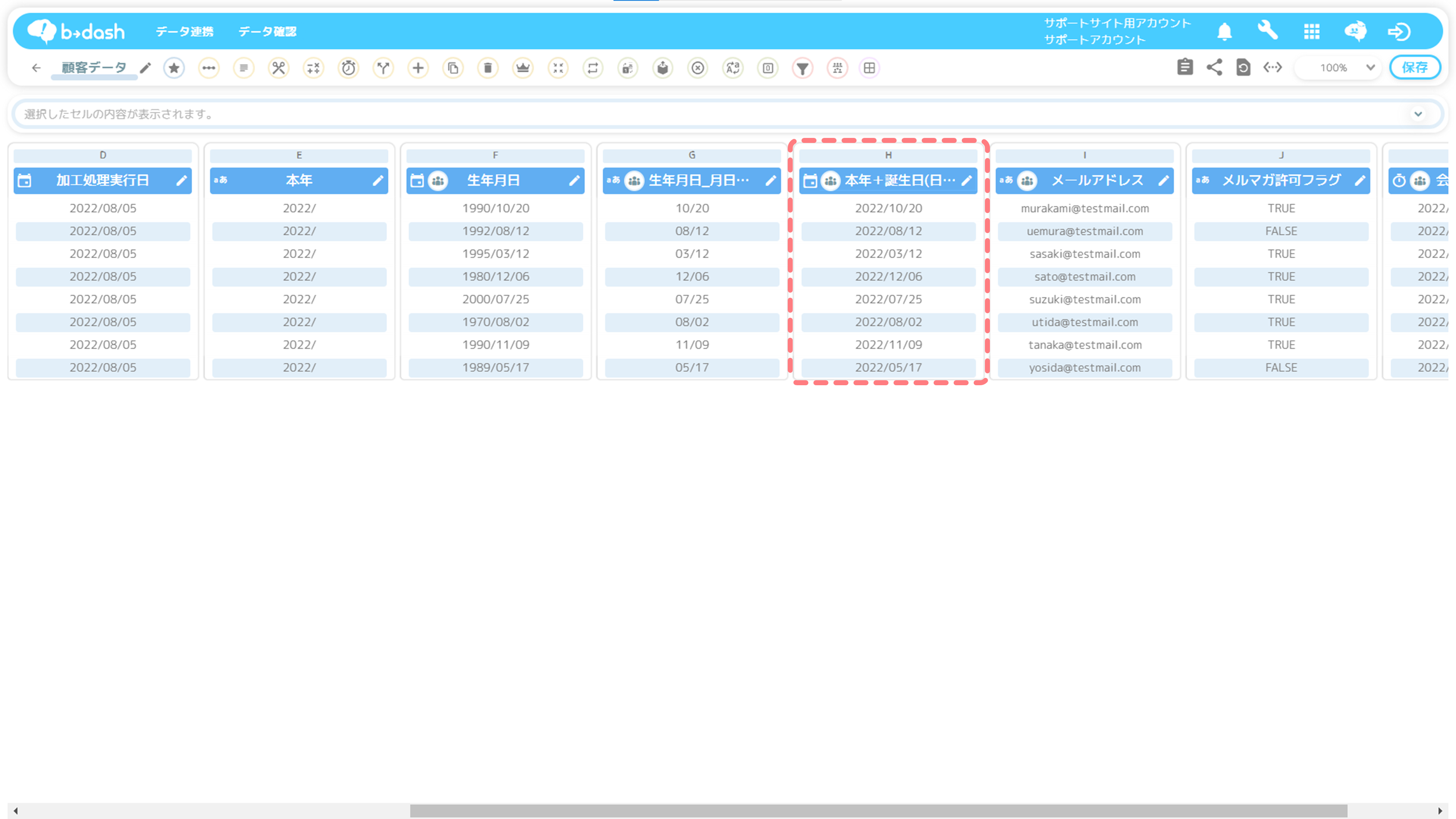Click the plus add column icon
The width and height of the screenshot is (1456, 819).
tap(418, 68)
